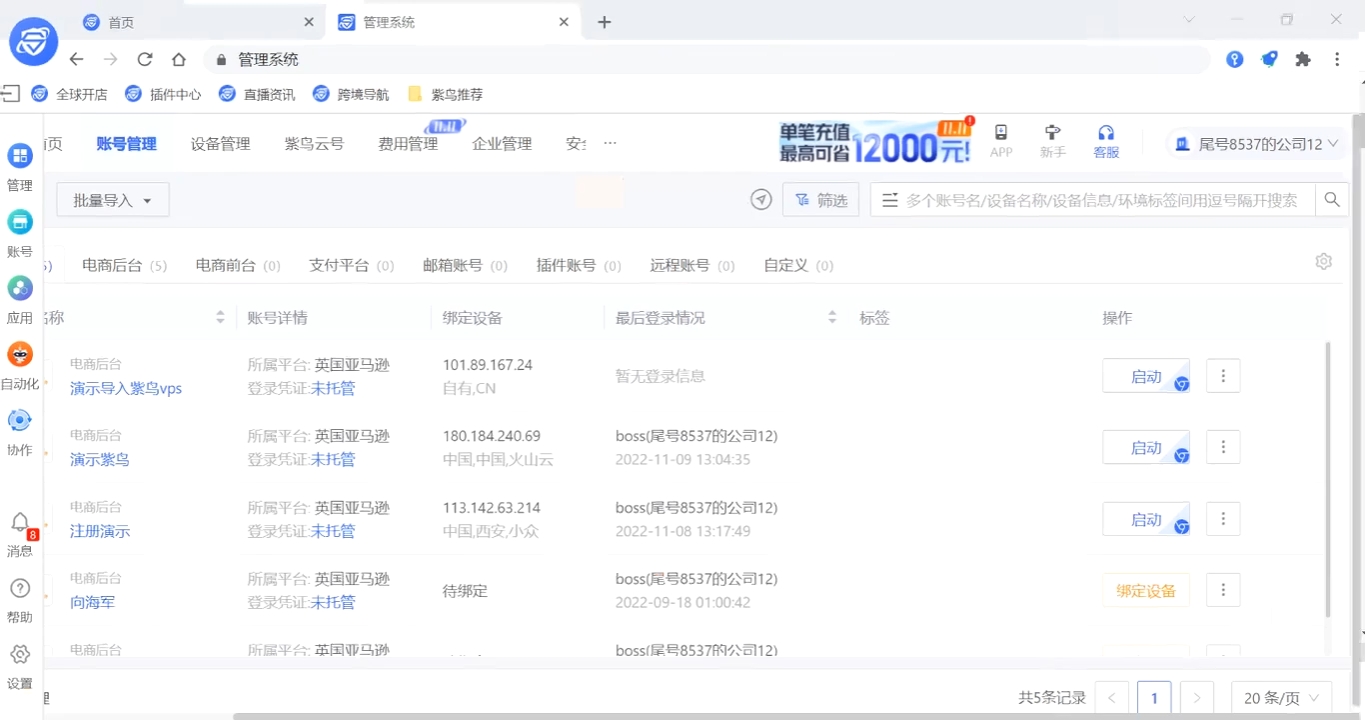Click the search magnifier icon
1365x720 pixels.
coord(1332,200)
